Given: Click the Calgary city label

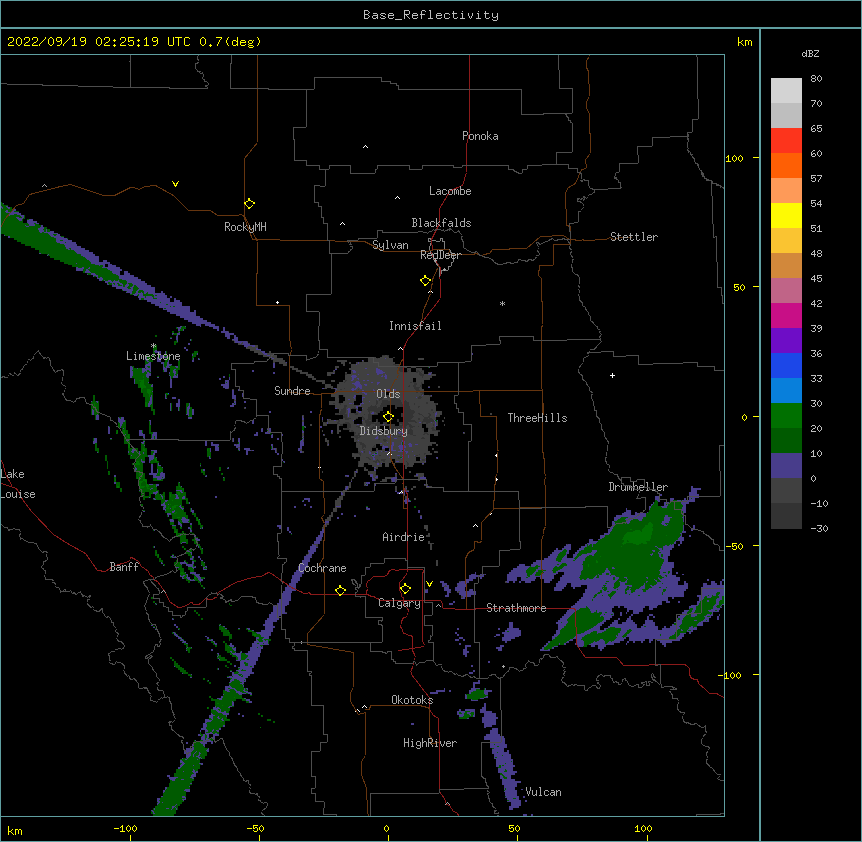Looking at the screenshot, I should (399, 603).
